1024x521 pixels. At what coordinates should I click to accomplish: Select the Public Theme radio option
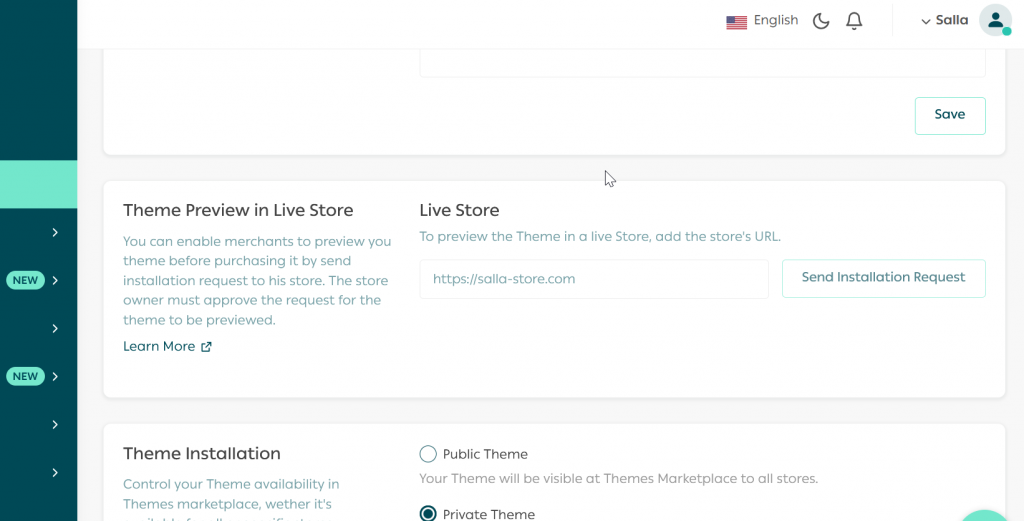[x=428, y=454]
